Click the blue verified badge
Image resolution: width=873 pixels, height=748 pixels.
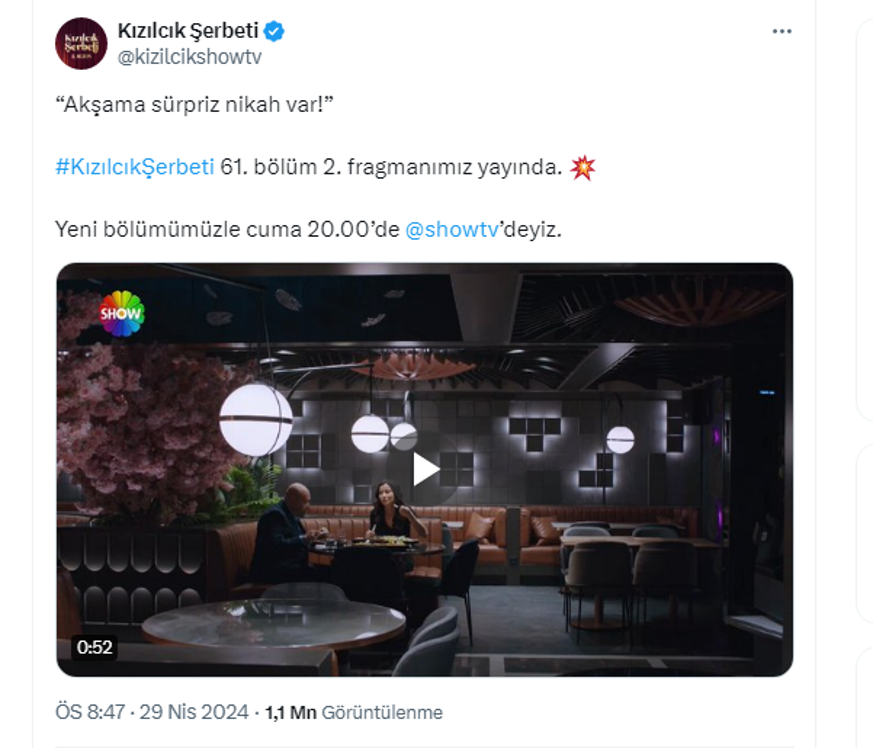[x=275, y=32]
